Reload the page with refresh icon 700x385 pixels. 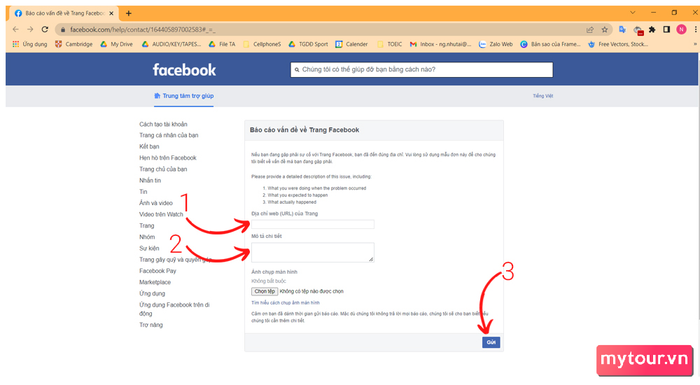point(45,29)
